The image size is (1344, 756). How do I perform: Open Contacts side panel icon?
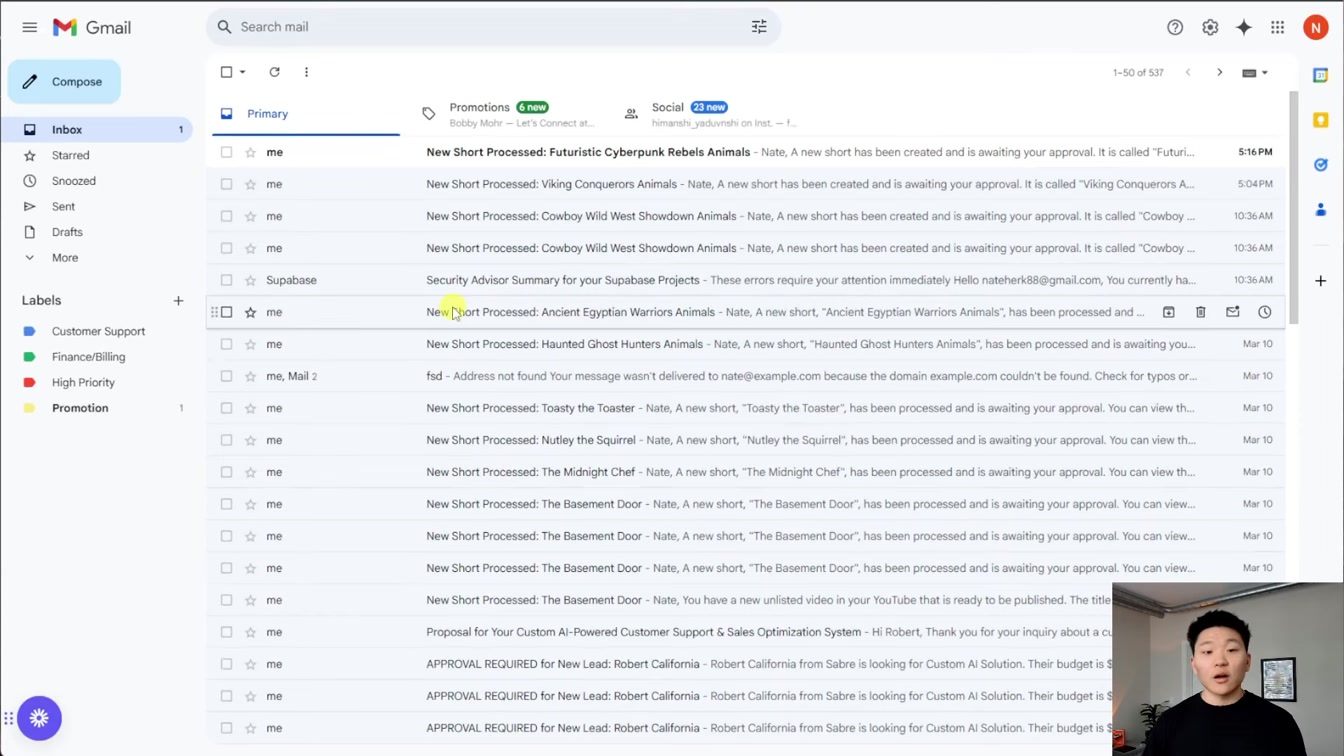(x=1321, y=210)
